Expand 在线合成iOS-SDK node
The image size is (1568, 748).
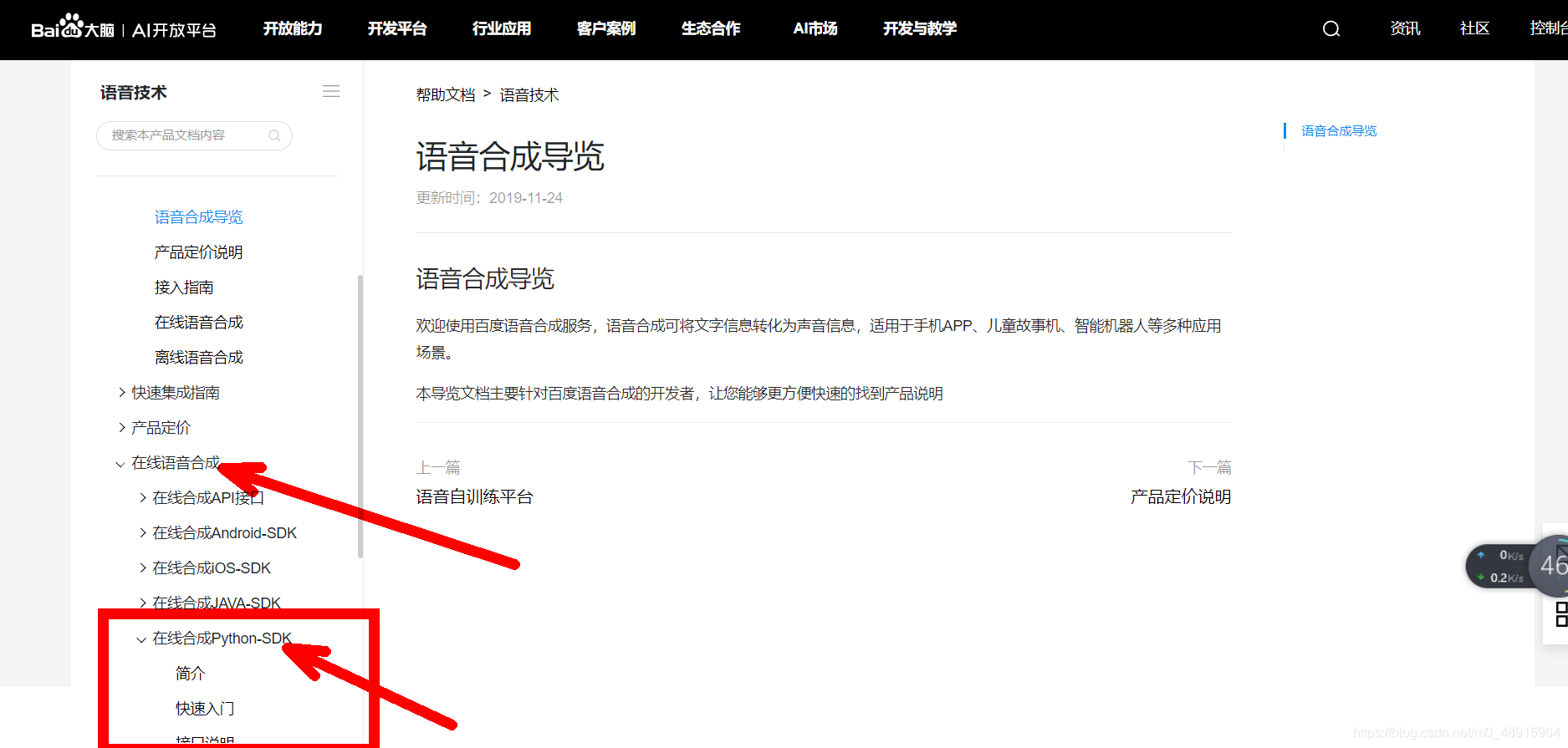pos(205,568)
